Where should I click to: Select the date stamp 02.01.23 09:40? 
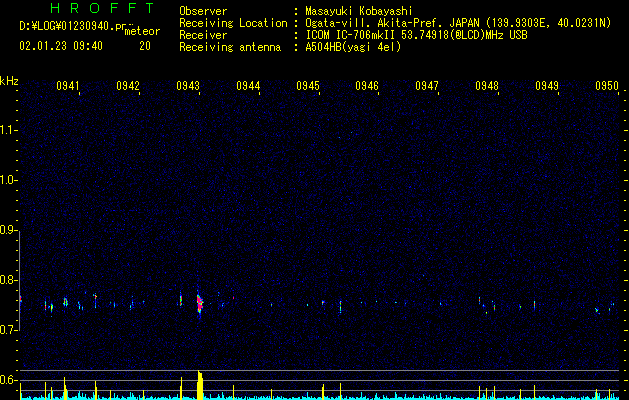click(x=61, y=46)
